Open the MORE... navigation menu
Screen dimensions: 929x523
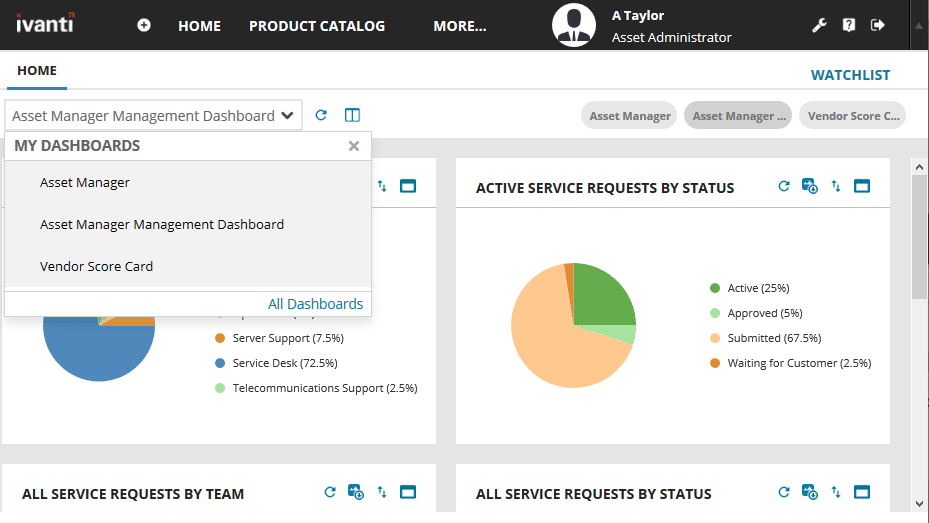point(460,26)
